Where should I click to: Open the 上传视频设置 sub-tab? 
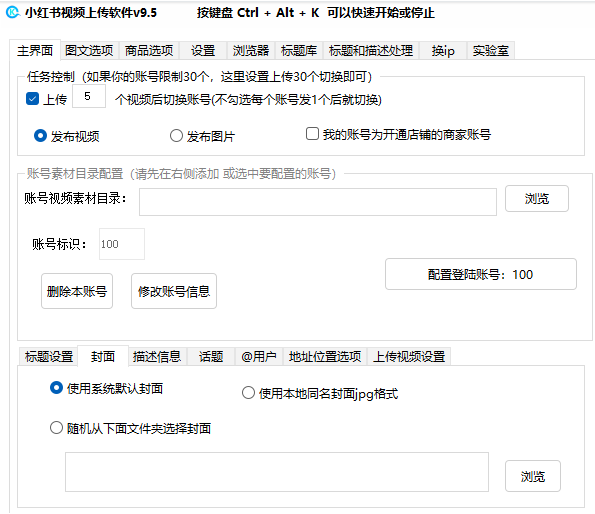click(409, 357)
